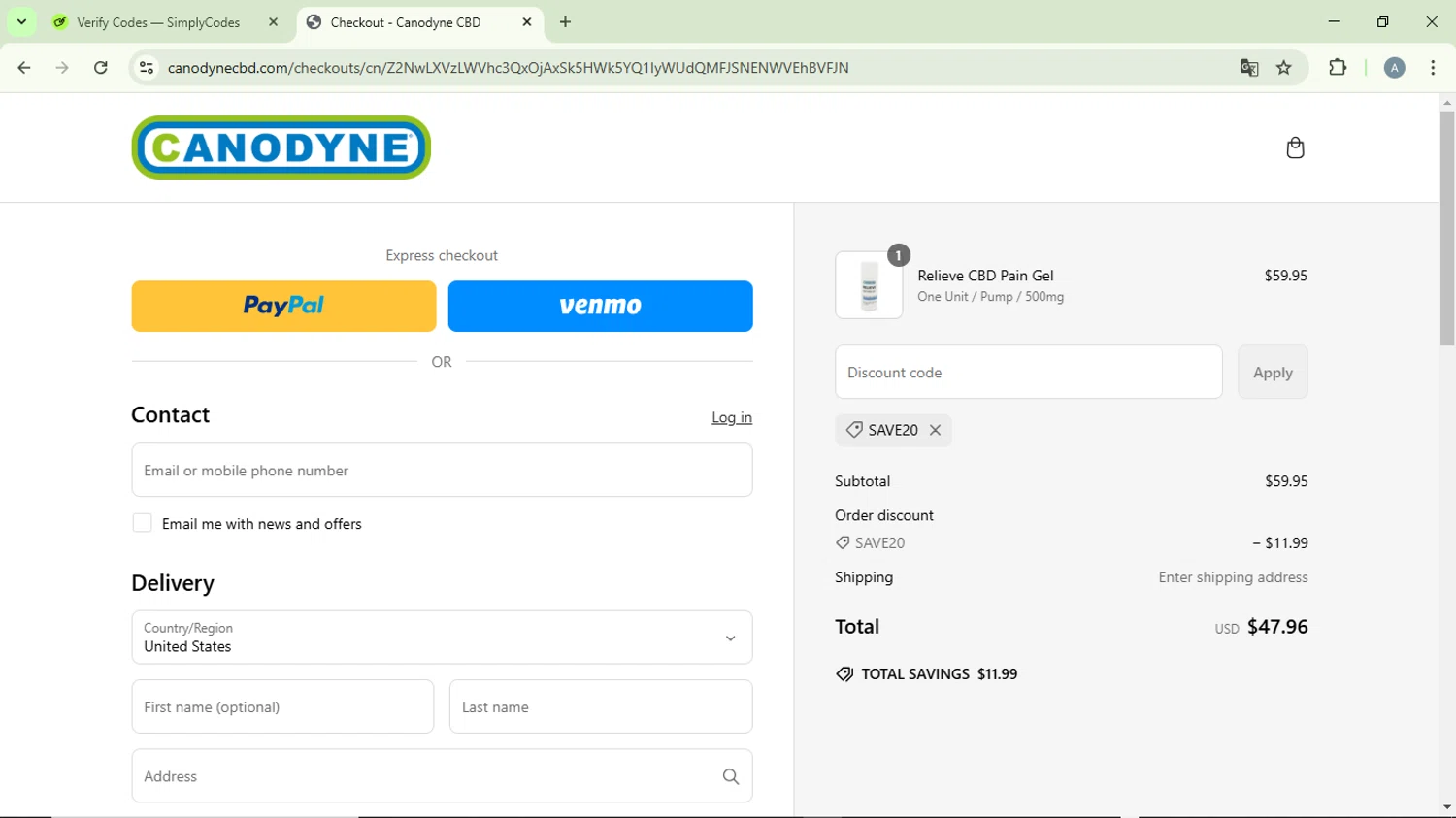Open the browser profile avatar

(x=1394, y=68)
